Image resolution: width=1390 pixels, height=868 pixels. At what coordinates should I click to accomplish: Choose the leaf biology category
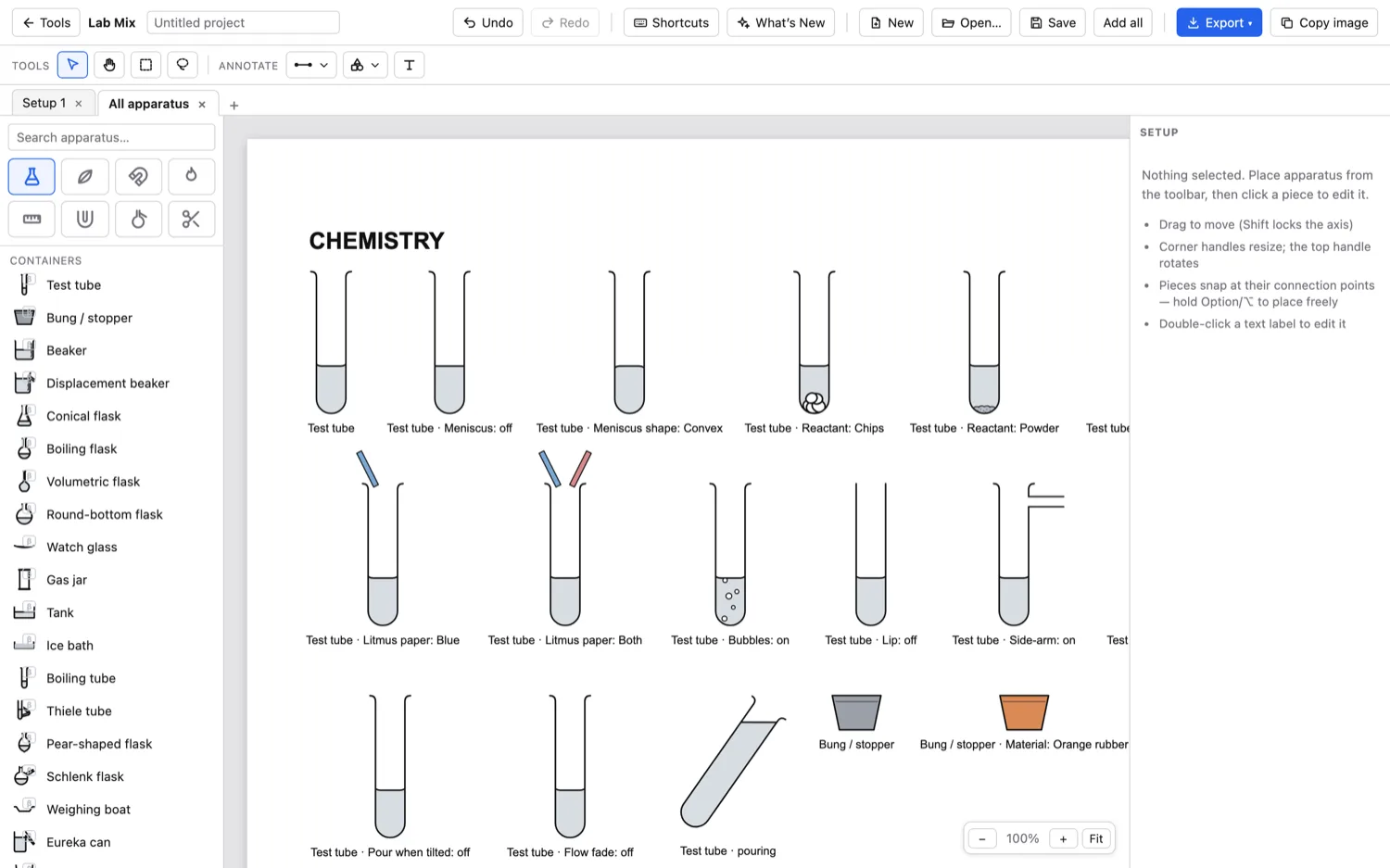click(85, 176)
